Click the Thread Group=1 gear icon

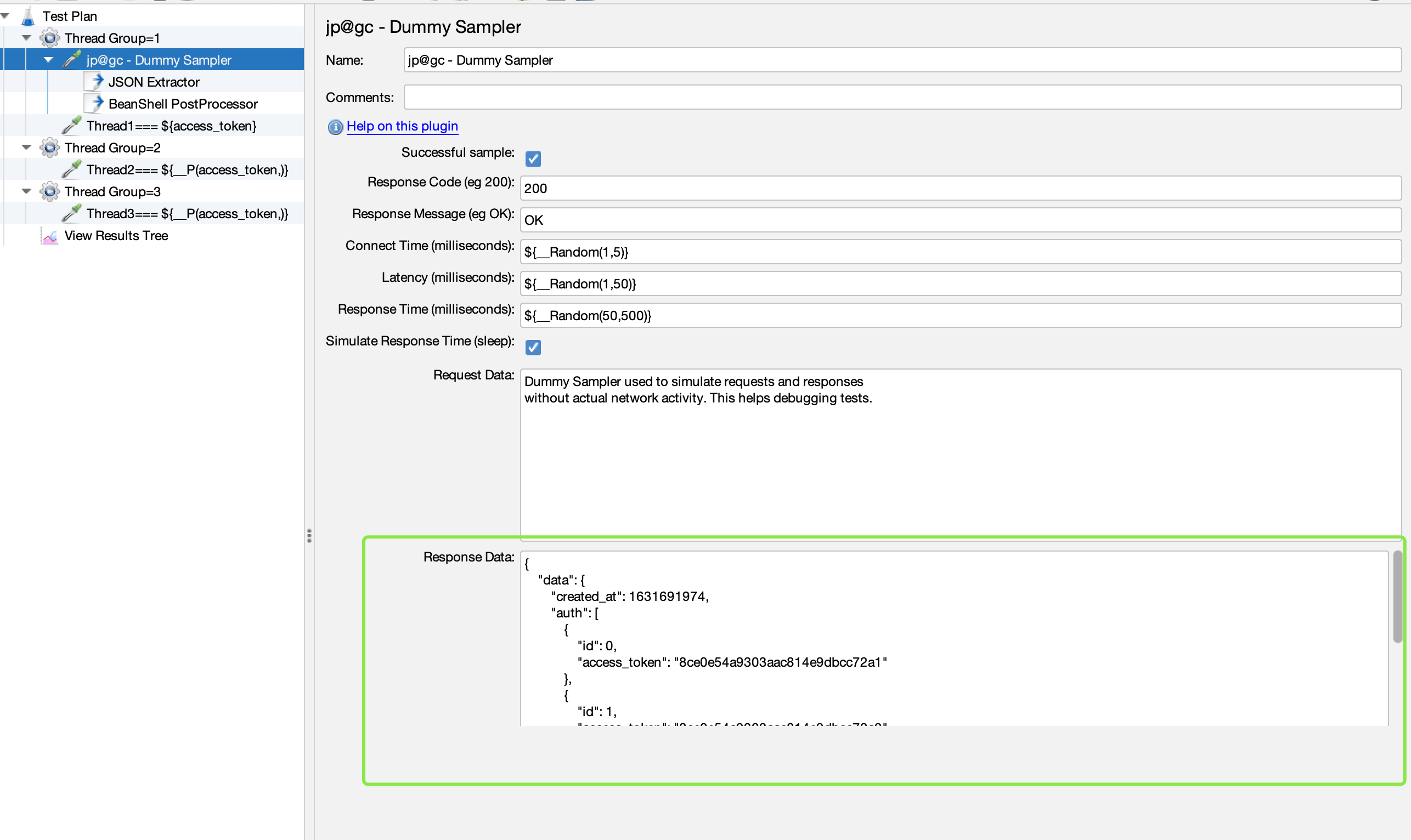click(x=50, y=38)
